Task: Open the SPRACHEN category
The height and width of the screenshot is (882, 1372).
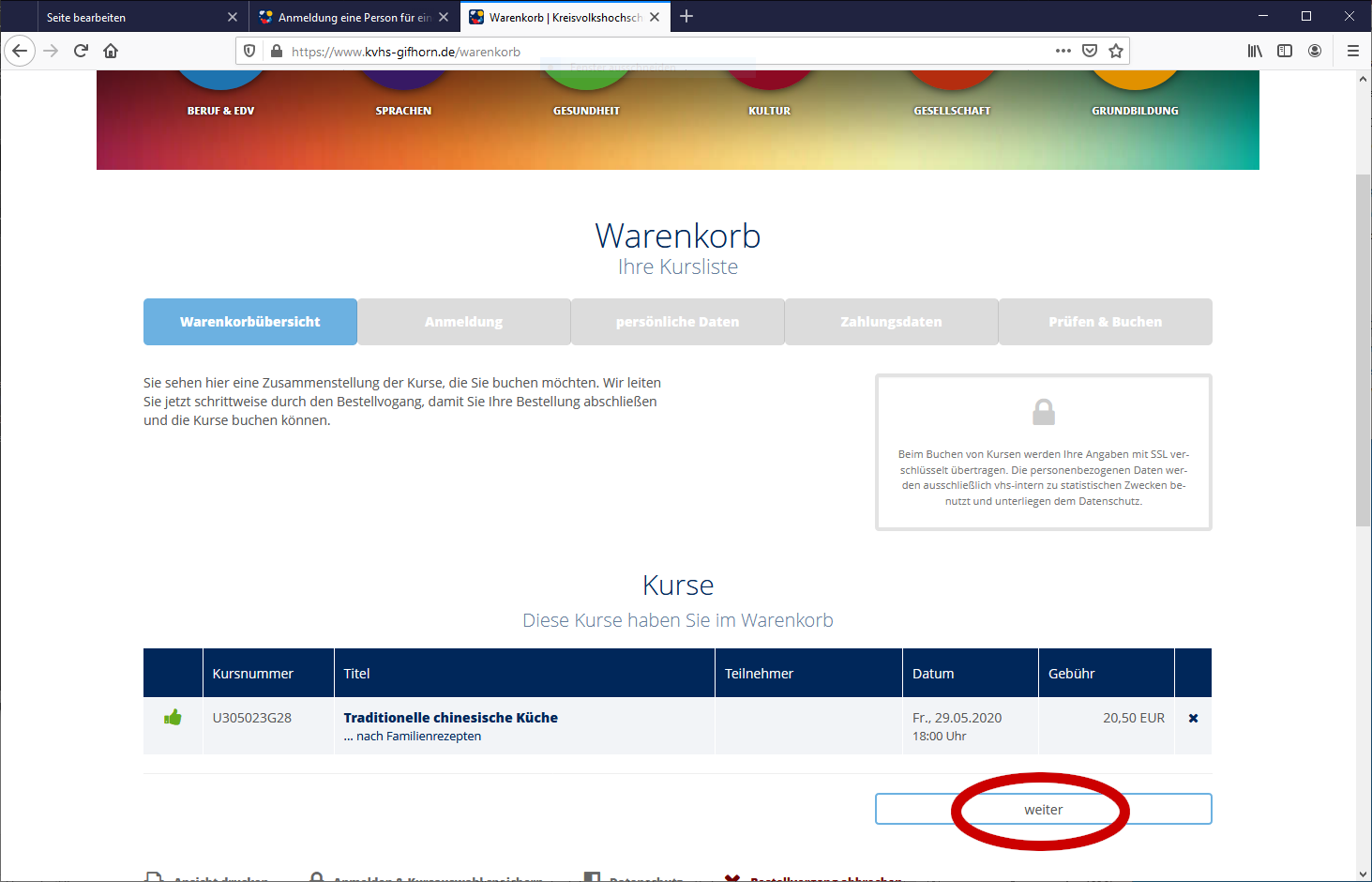Action: 403,110
